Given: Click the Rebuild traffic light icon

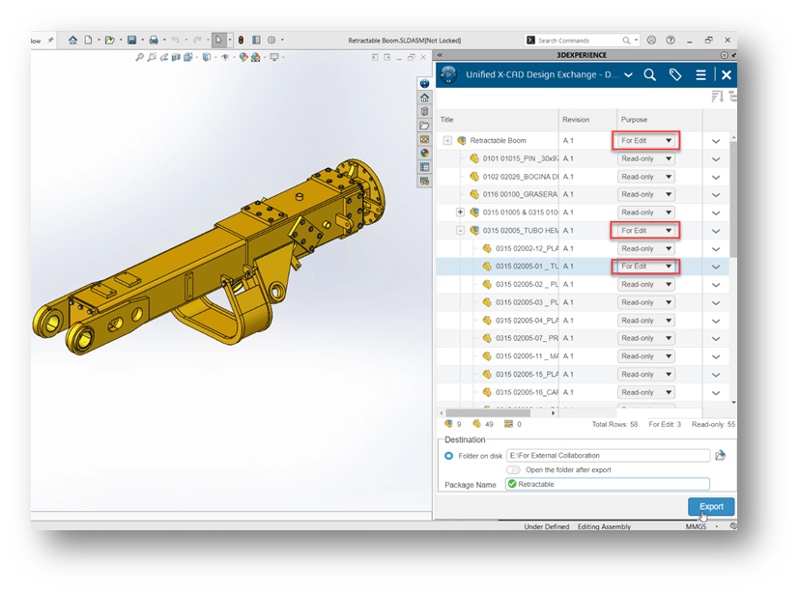Looking at the screenshot, I should click(x=241, y=40).
